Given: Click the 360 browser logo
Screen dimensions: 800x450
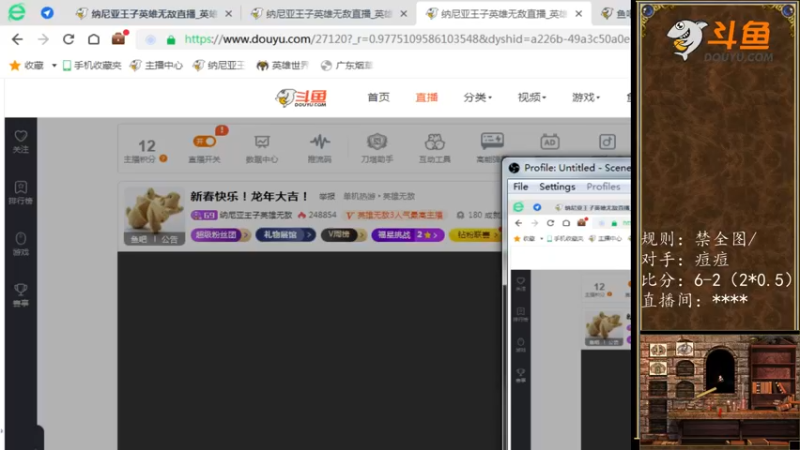Looking at the screenshot, I should [x=17, y=12].
